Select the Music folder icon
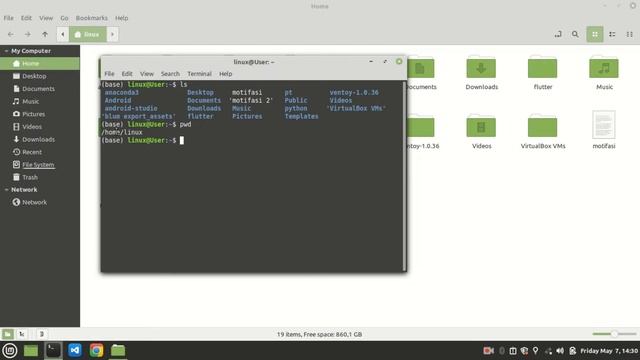The width and height of the screenshot is (640, 360). (604, 67)
